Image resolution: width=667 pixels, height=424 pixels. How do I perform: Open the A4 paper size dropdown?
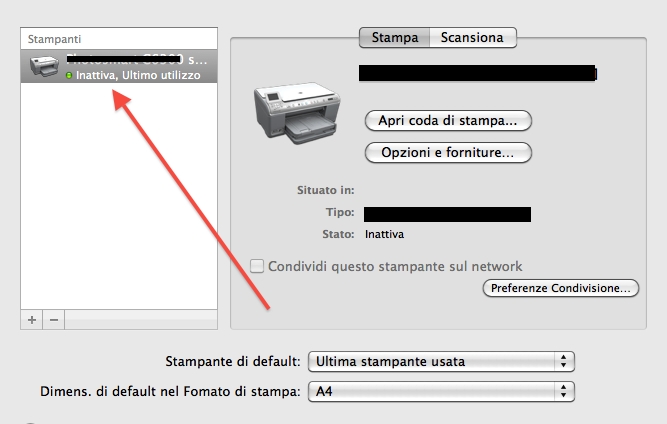441,391
